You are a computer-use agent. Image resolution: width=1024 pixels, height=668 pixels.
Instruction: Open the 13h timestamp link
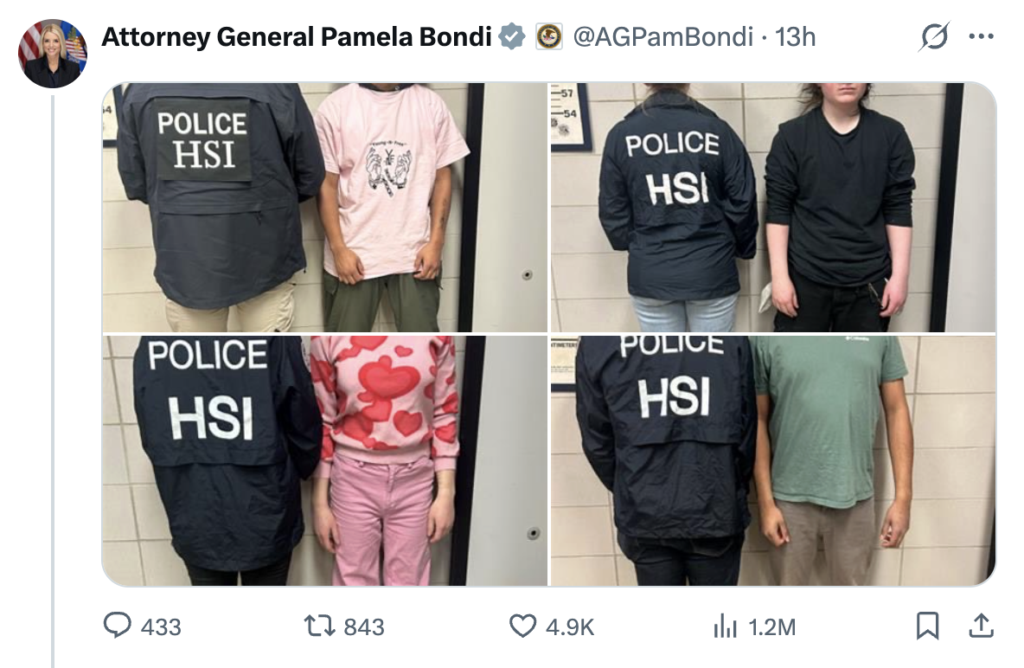point(795,37)
